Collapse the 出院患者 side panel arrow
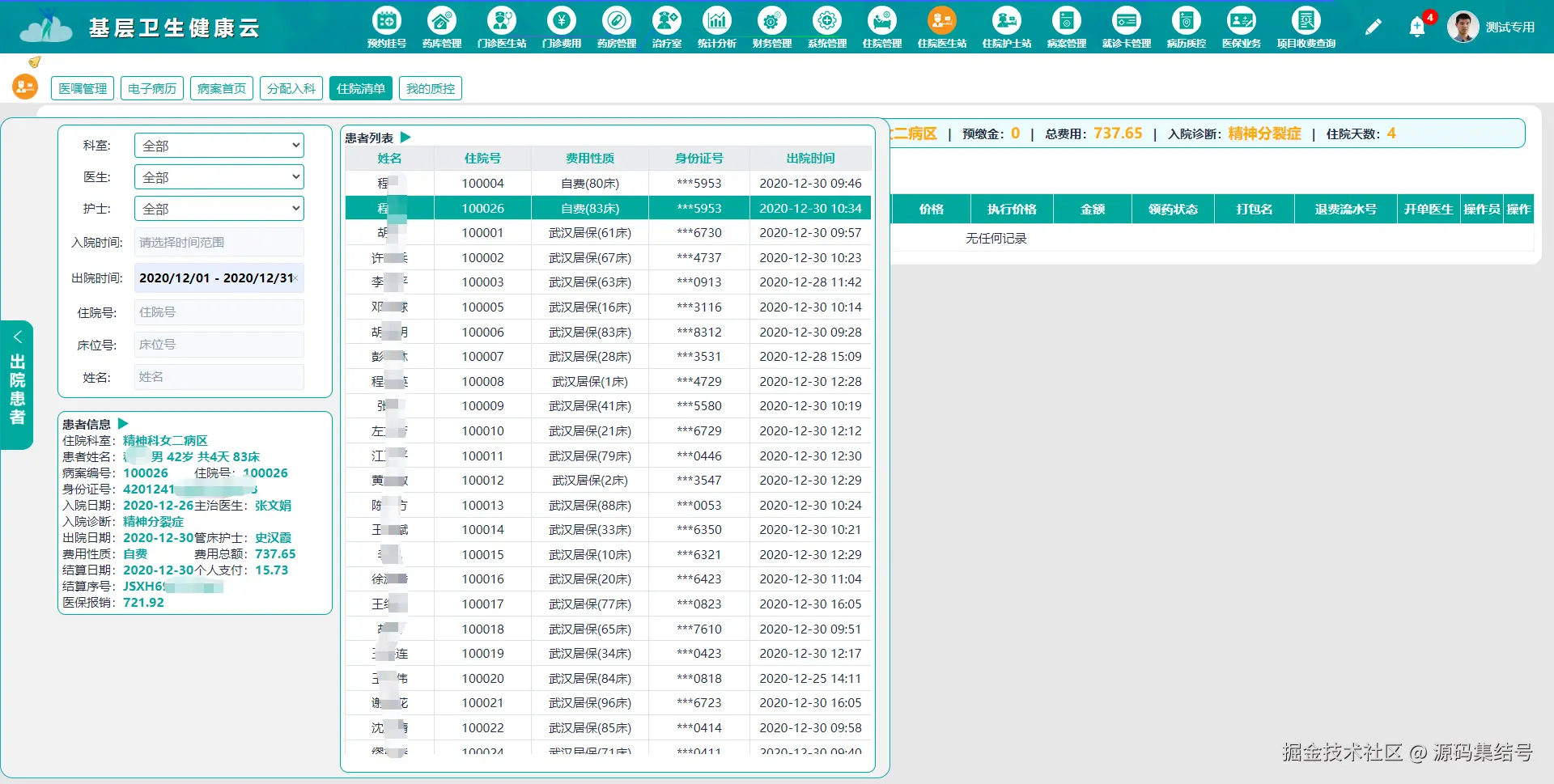Image resolution: width=1554 pixels, height=784 pixels. (x=17, y=337)
